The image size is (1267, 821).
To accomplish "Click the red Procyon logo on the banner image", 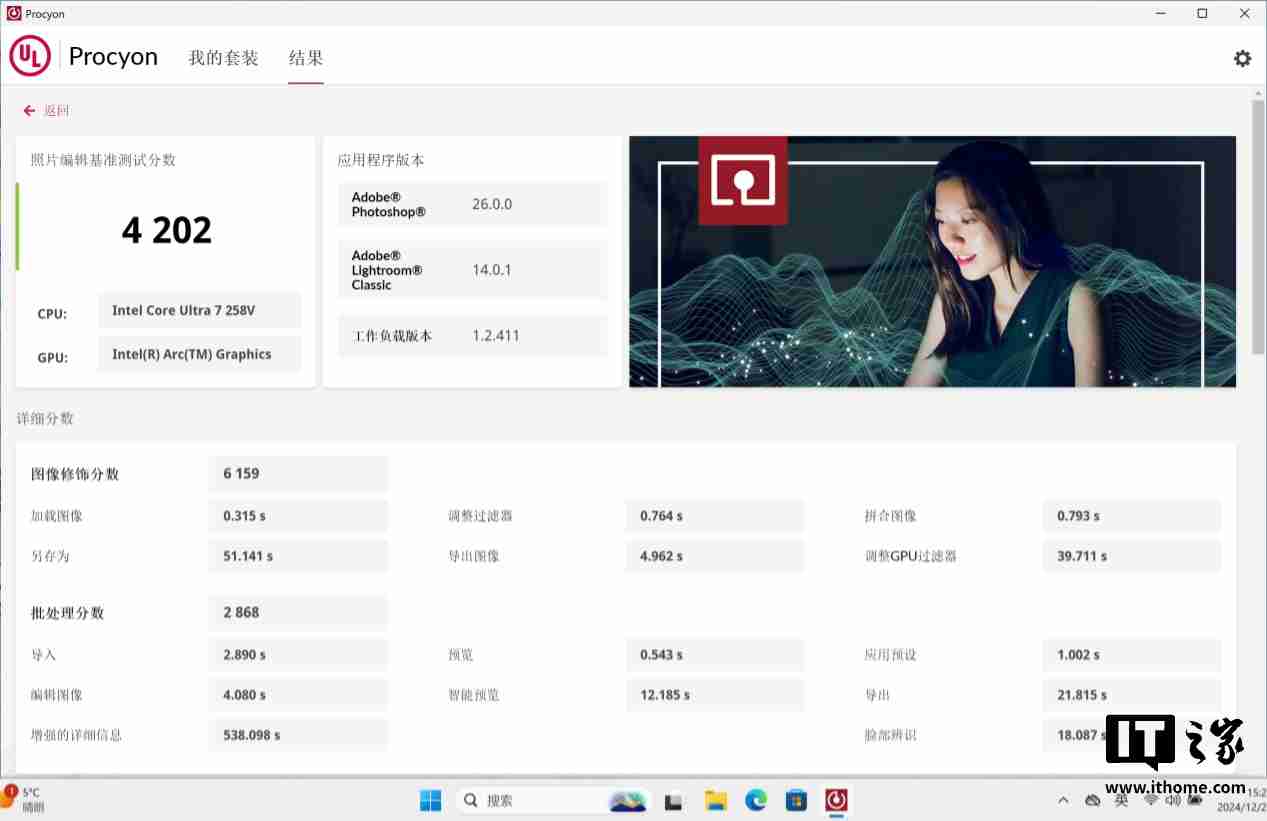I will point(742,180).
